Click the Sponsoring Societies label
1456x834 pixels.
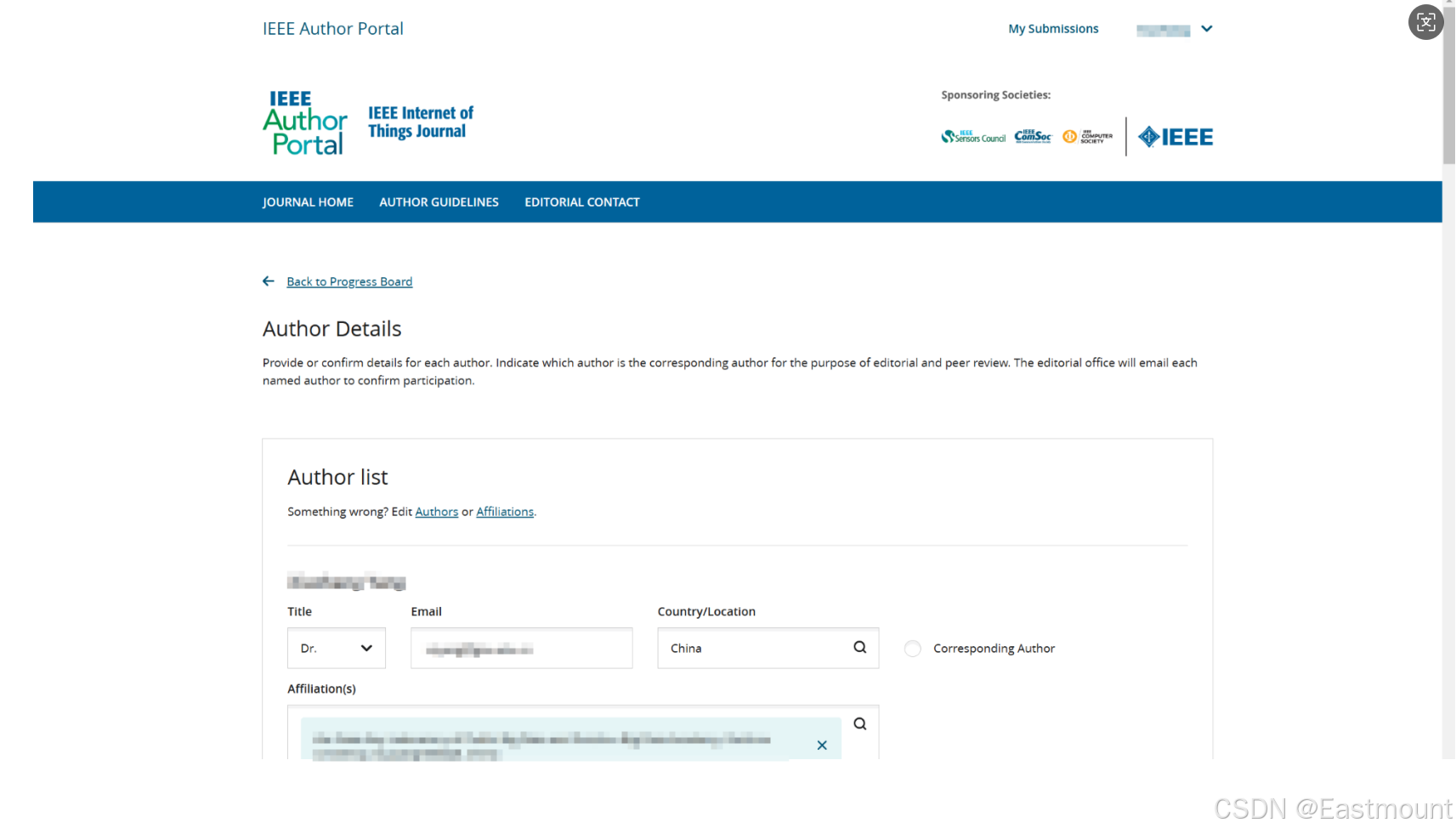tap(996, 95)
